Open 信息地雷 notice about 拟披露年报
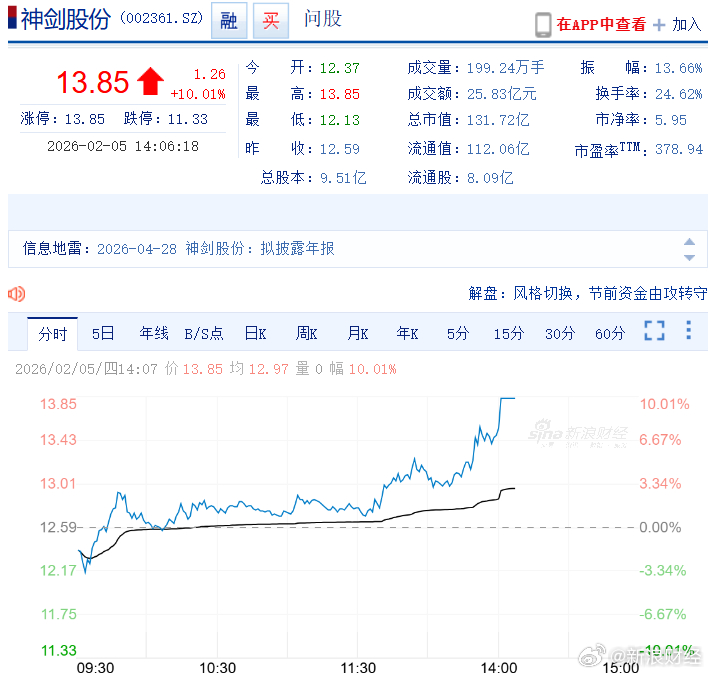The image size is (710, 675). (x=216, y=249)
